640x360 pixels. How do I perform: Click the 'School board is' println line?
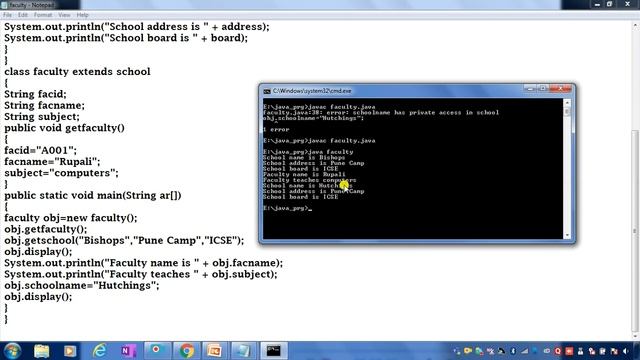[x=126, y=38]
